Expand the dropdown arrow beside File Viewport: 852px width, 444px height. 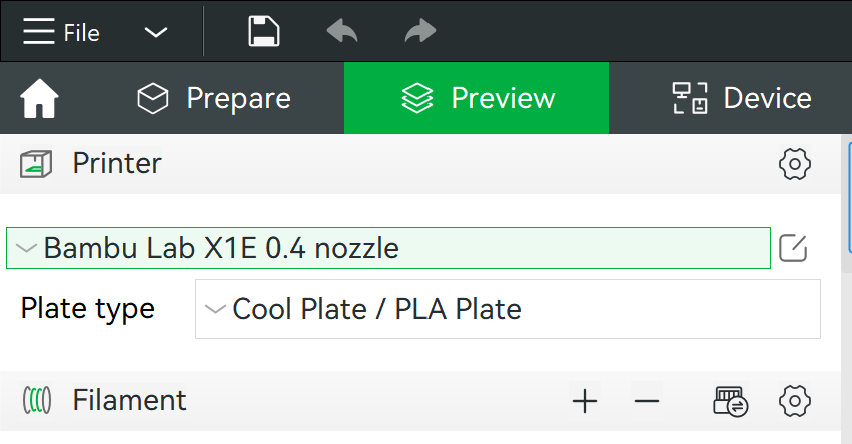pos(155,32)
